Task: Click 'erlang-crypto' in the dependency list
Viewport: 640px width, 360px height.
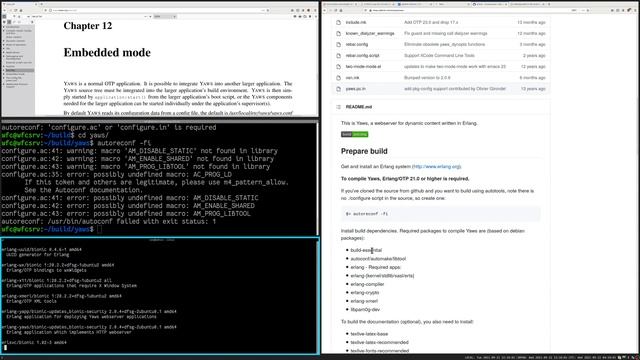Action: point(365,293)
